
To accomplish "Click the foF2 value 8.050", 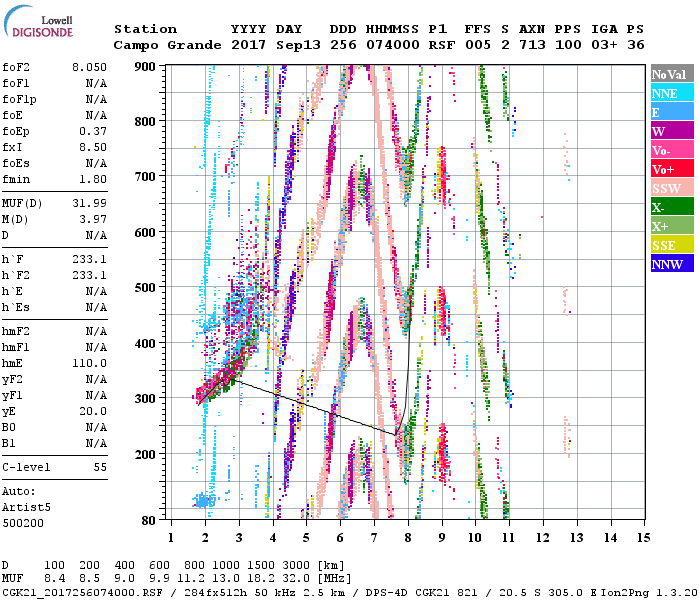I will 89,67.
